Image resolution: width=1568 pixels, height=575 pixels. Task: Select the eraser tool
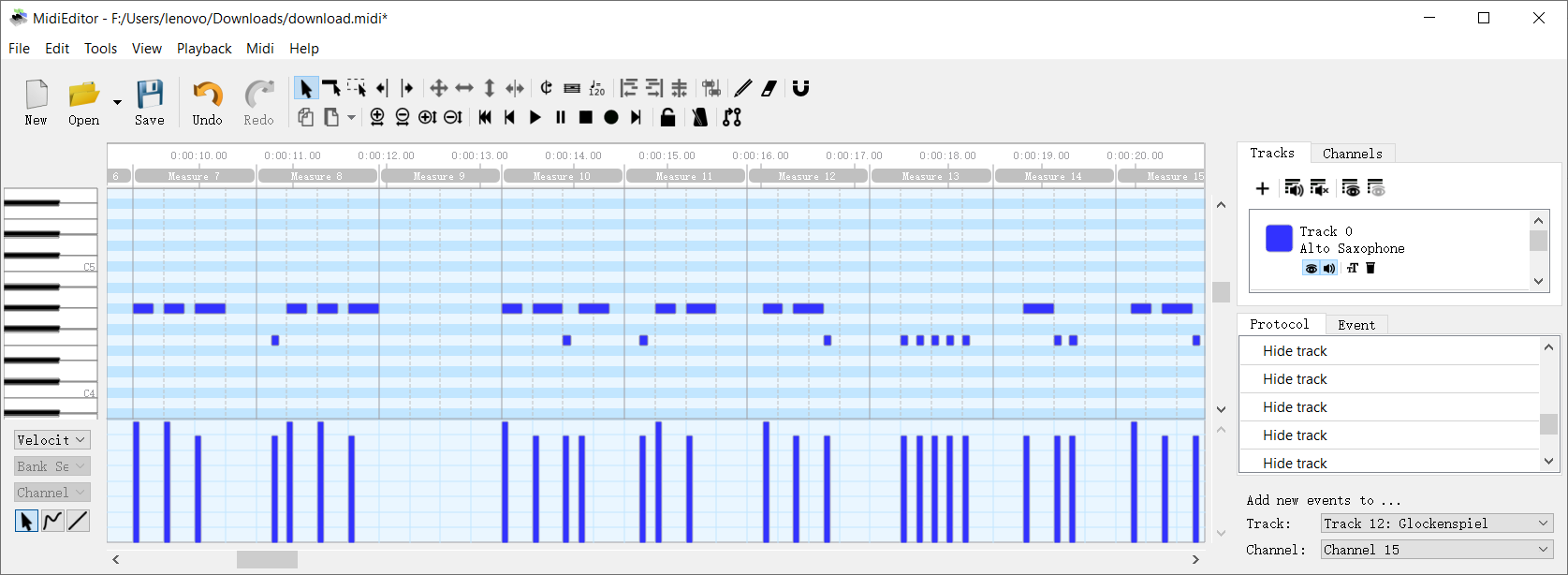coord(769,88)
